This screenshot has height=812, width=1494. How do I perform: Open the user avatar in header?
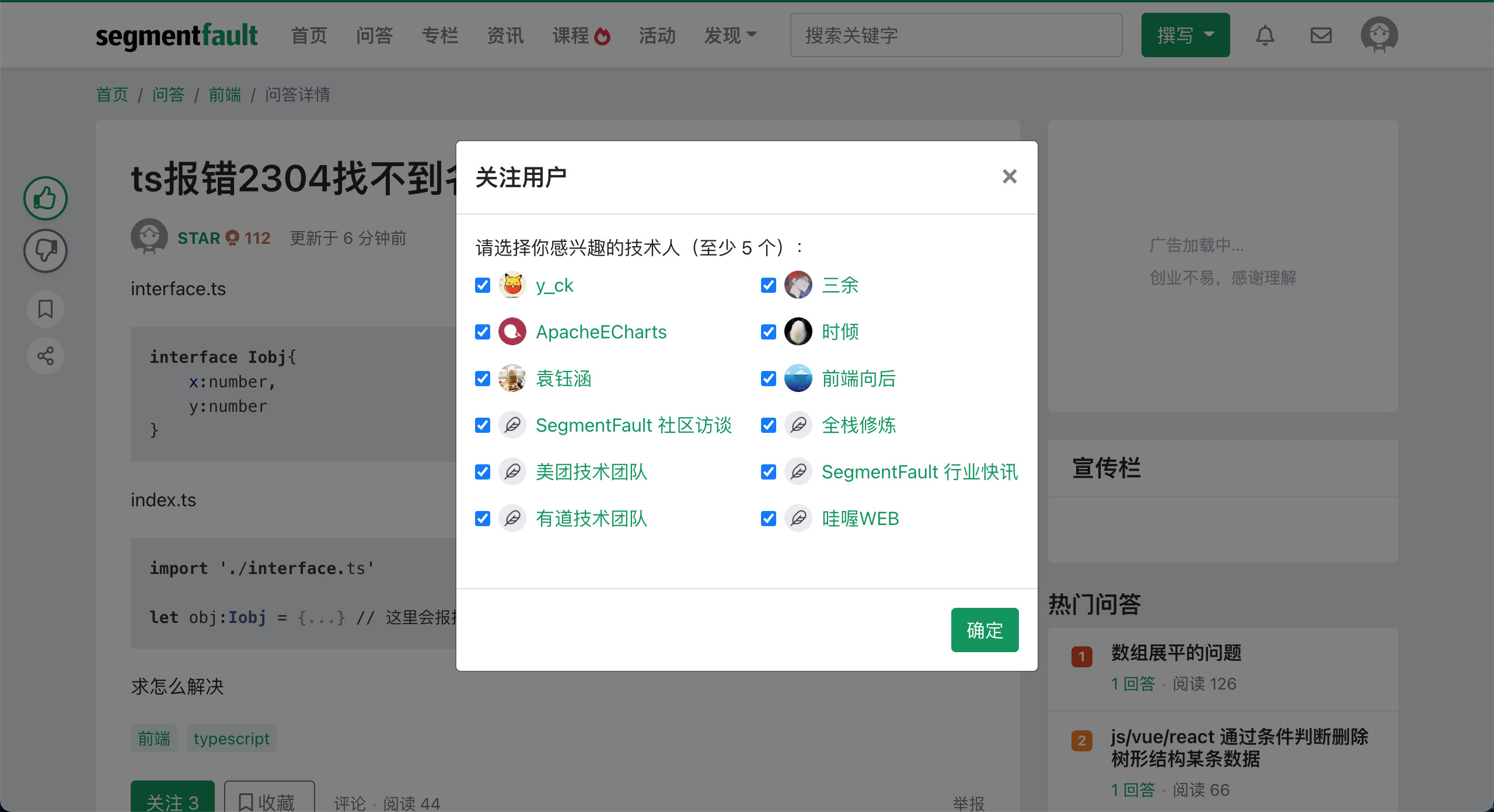[1379, 35]
